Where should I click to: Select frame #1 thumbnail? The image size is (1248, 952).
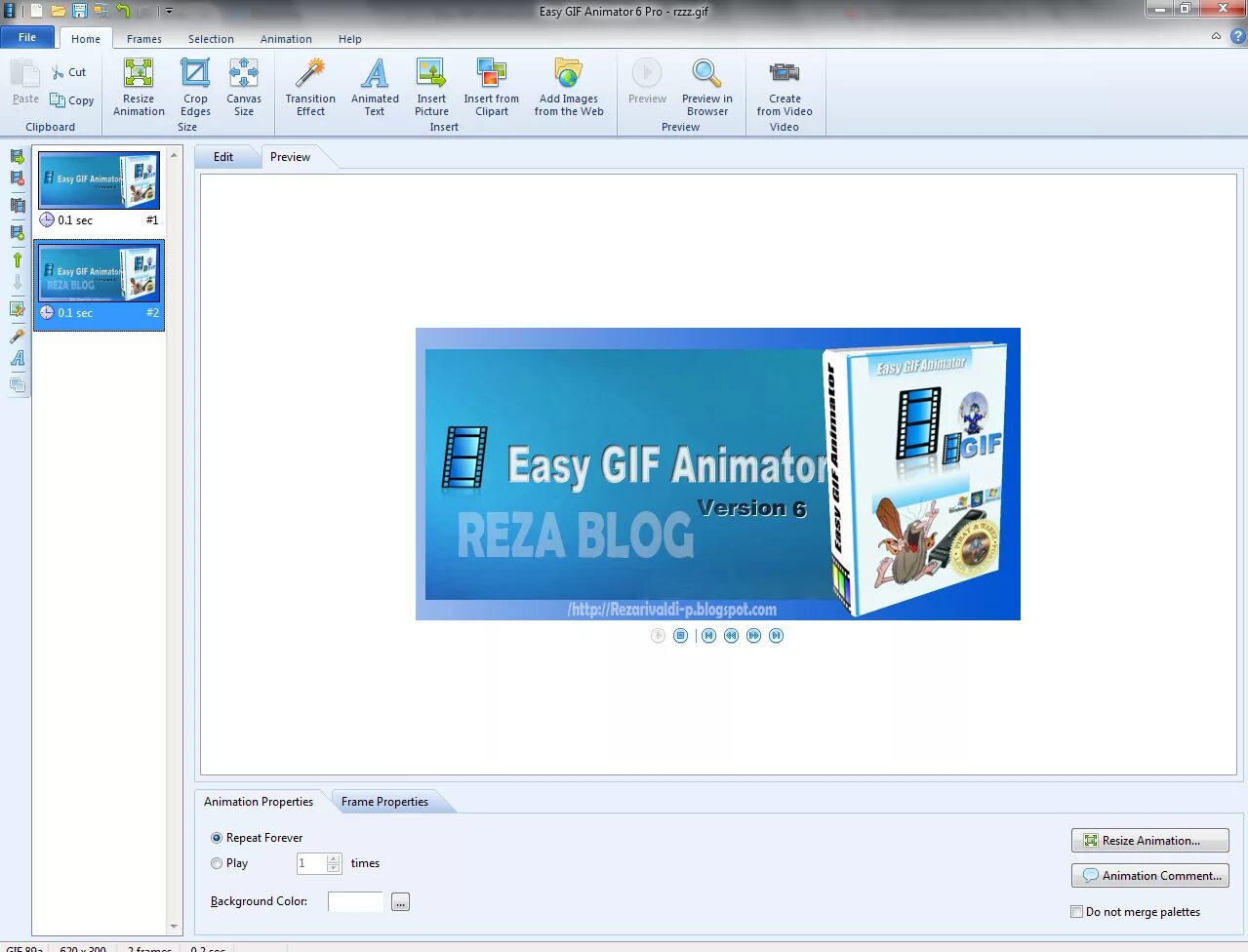click(x=99, y=179)
